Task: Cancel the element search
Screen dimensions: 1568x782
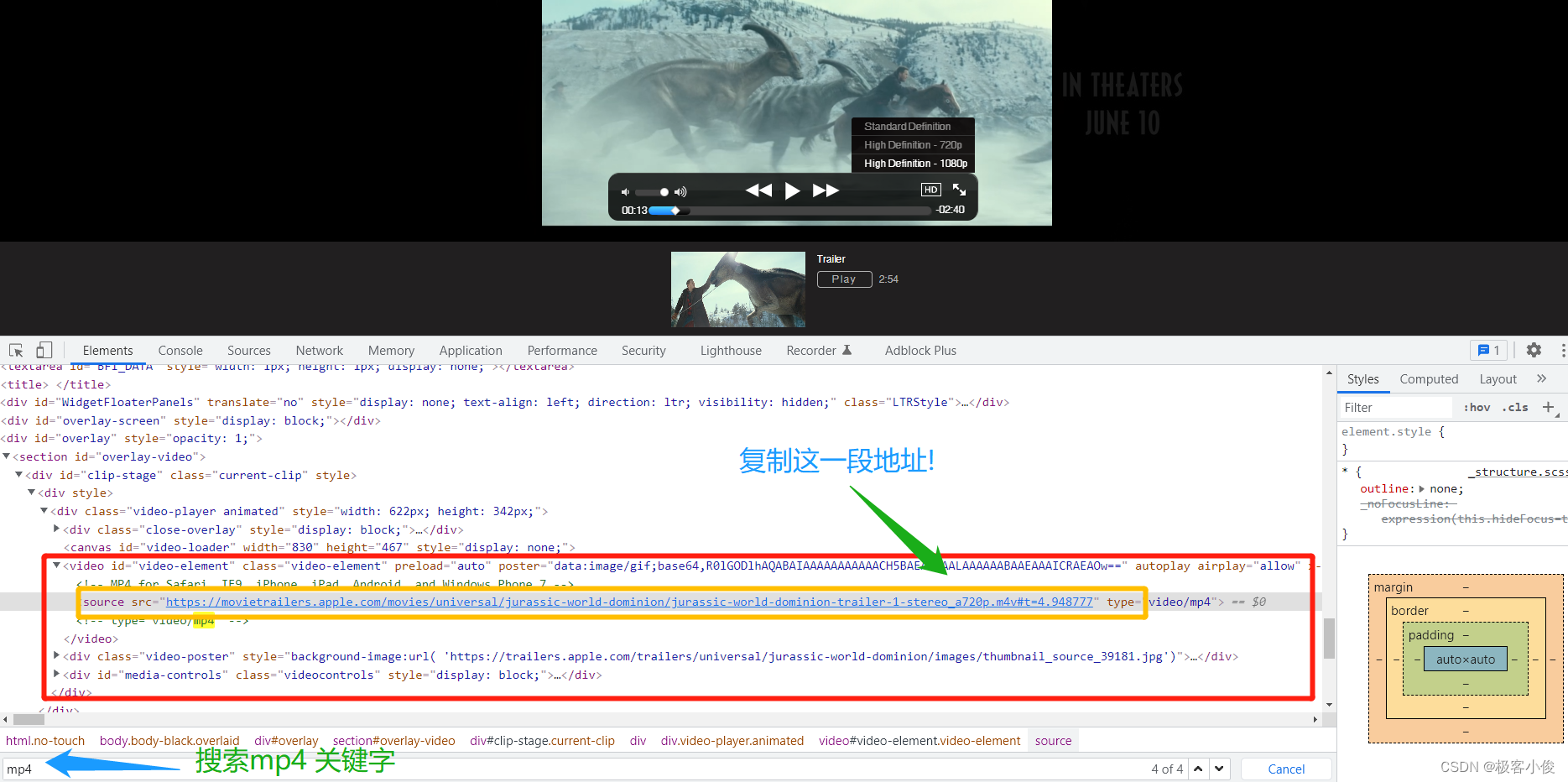Action: (1286, 769)
